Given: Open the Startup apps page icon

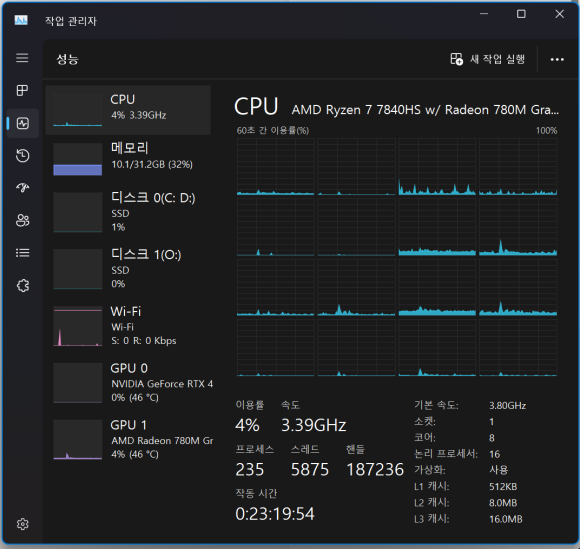Looking at the screenshot, I should pyautogui.click(x=23, y=188).
